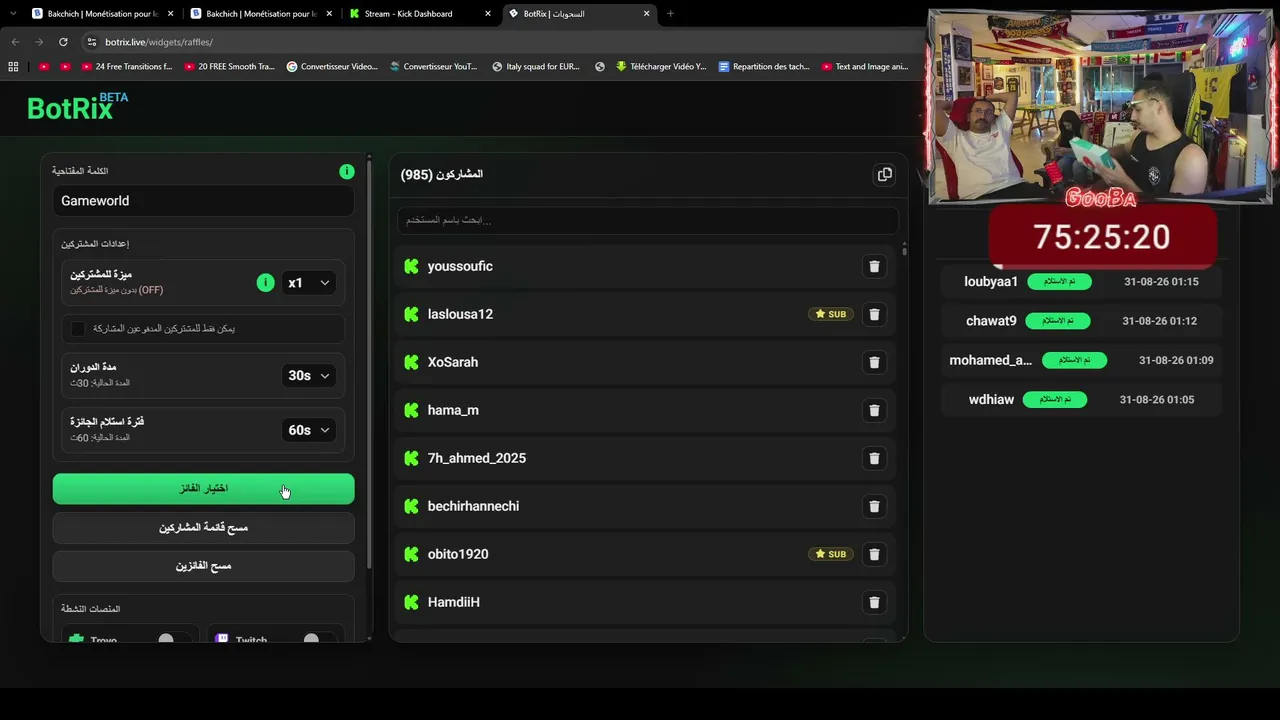
Task: Copy the participants list with the copy icon
Action: tap(884, 175)
